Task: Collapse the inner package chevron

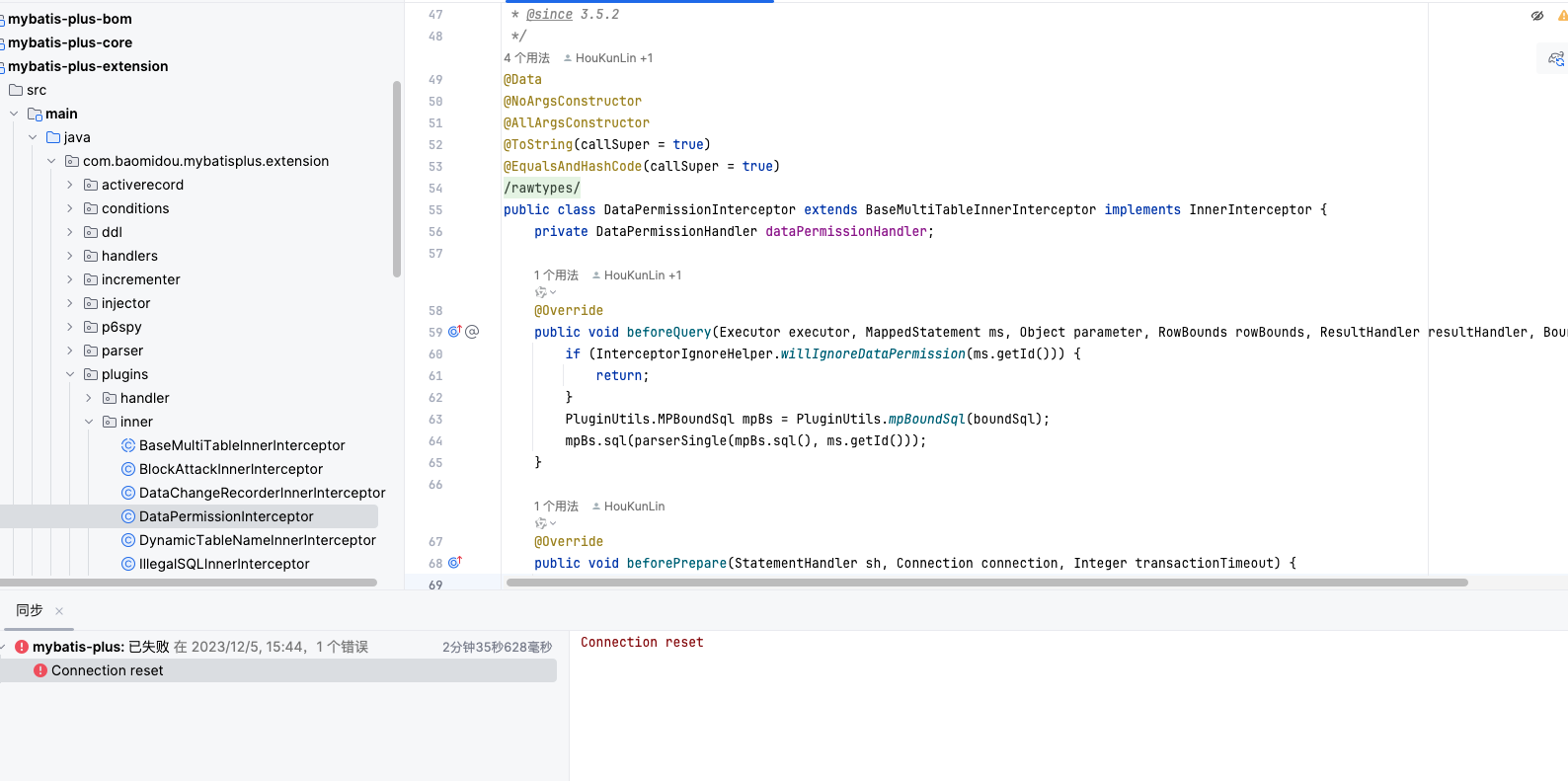Action: click(89, 422)
